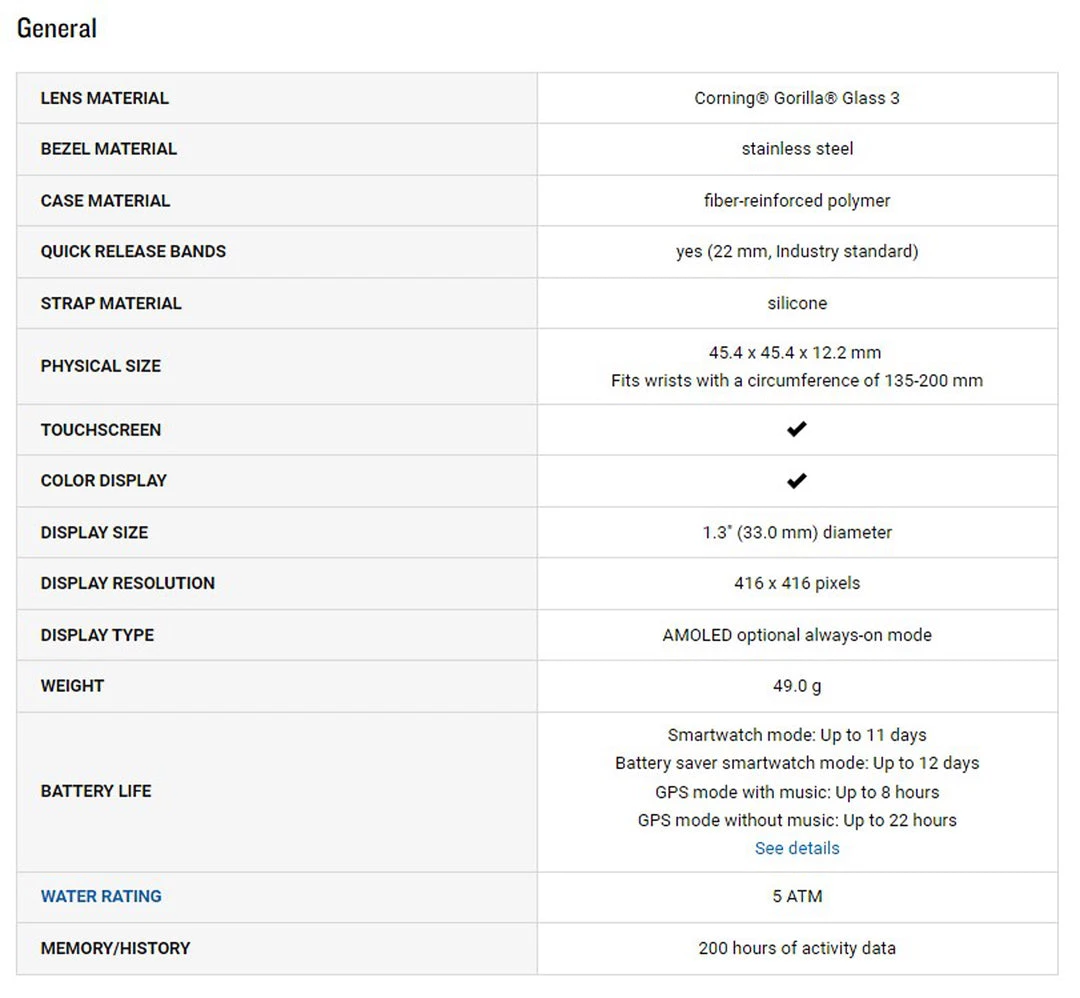Viewport: 1080px width, 998px height.
Task: Click the fiber-reinforced polymer value
Action: tap(797, 200)
